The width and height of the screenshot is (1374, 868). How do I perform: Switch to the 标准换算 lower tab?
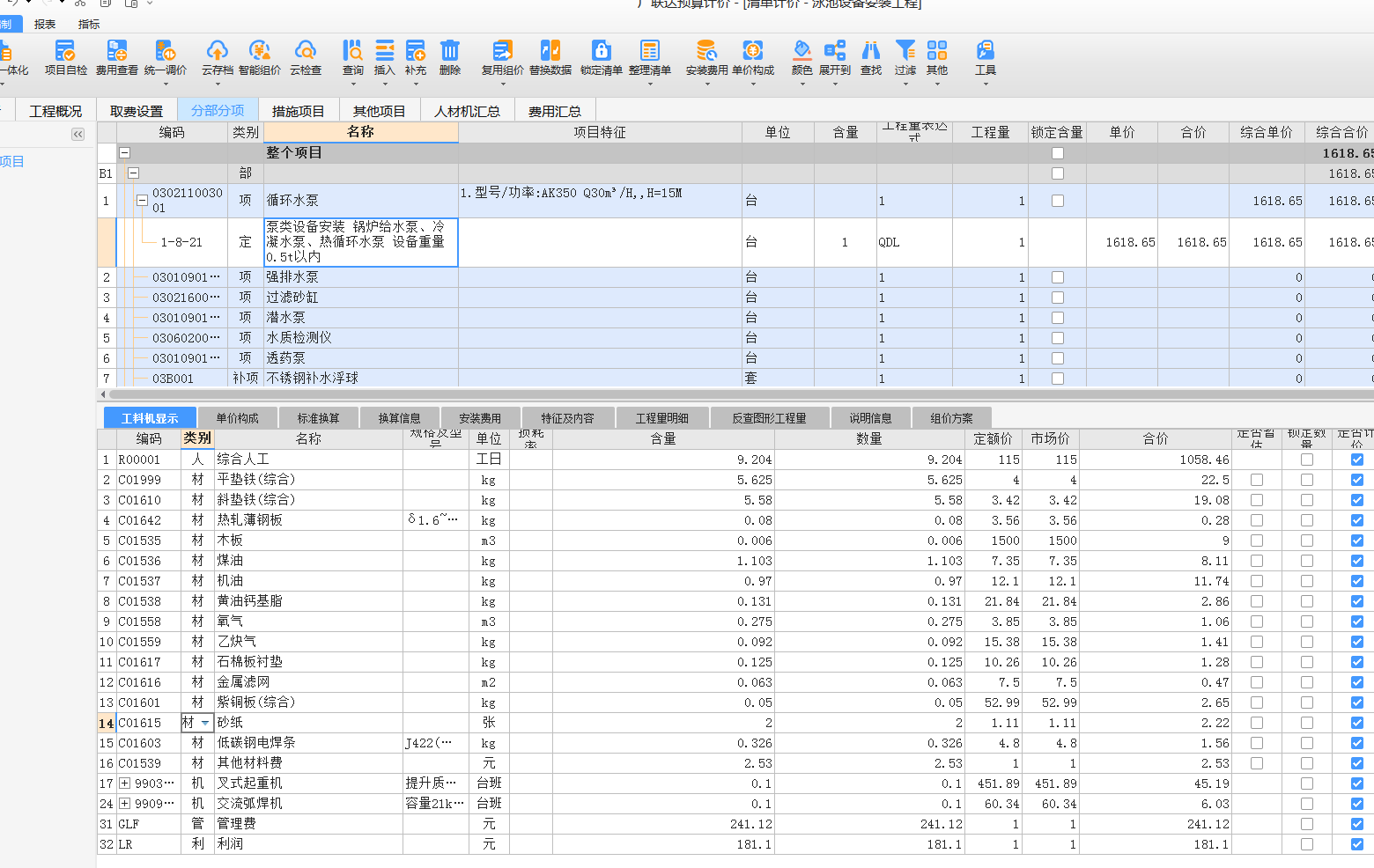pyautogui.click(x=318, y=418)
